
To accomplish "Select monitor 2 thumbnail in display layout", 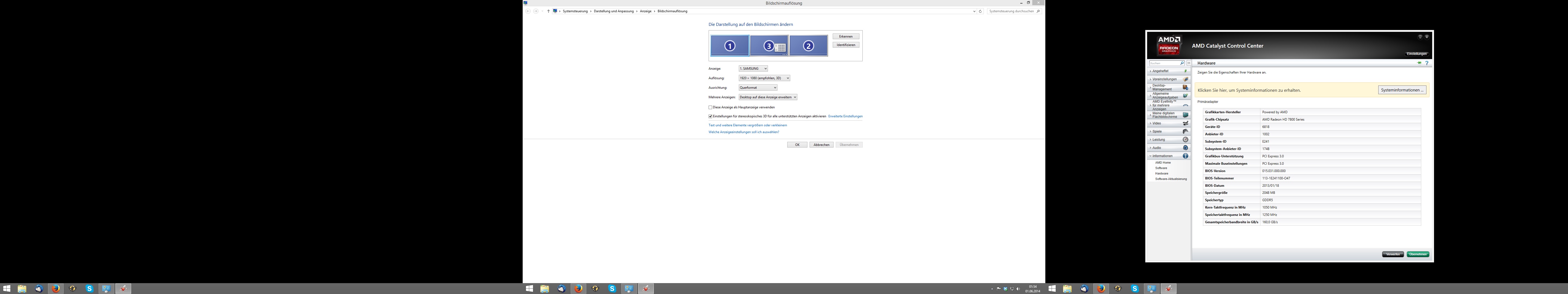I will (808, 46).
